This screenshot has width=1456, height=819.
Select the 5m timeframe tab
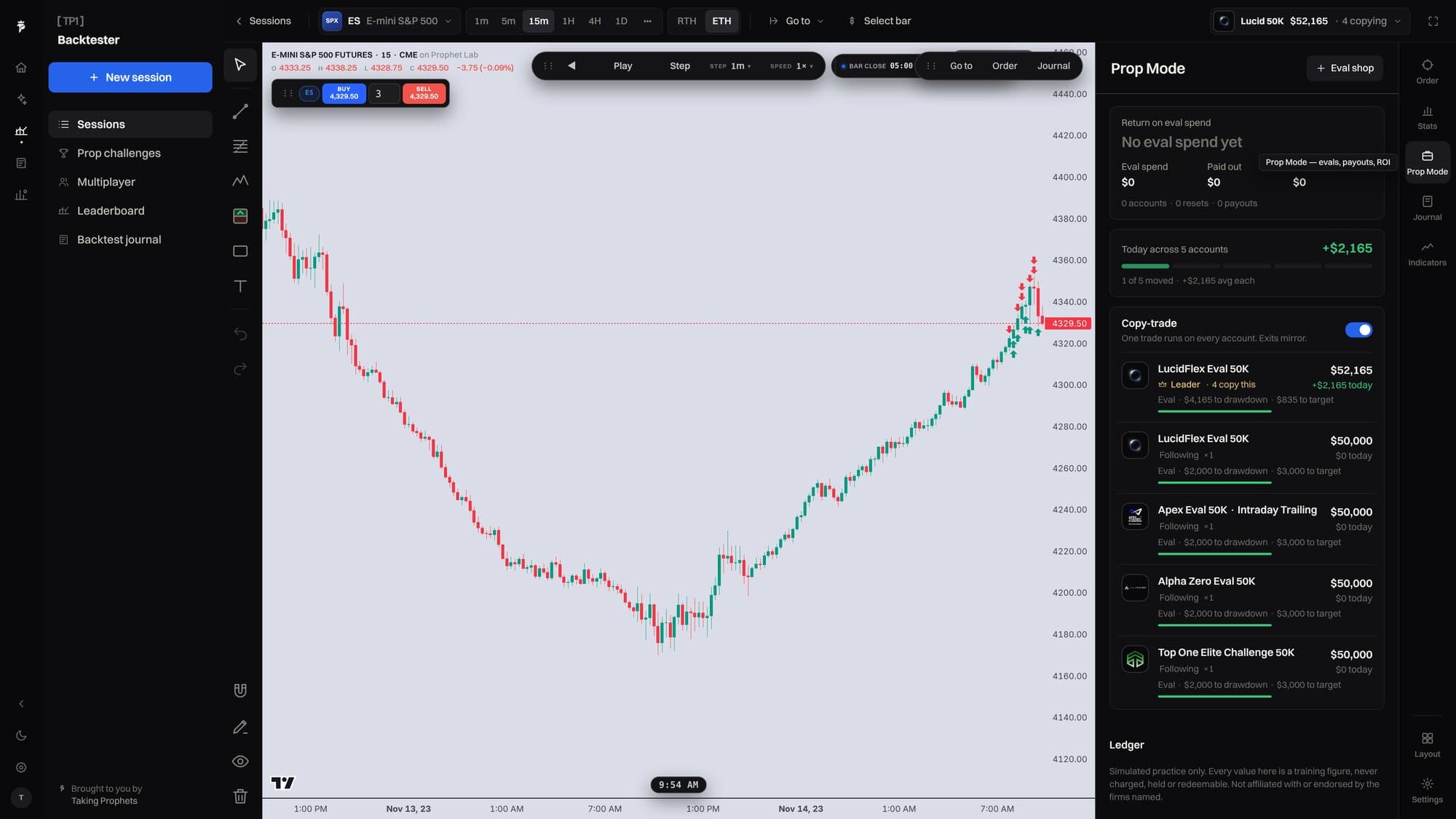pyautogui.click(x=508, y=21)
